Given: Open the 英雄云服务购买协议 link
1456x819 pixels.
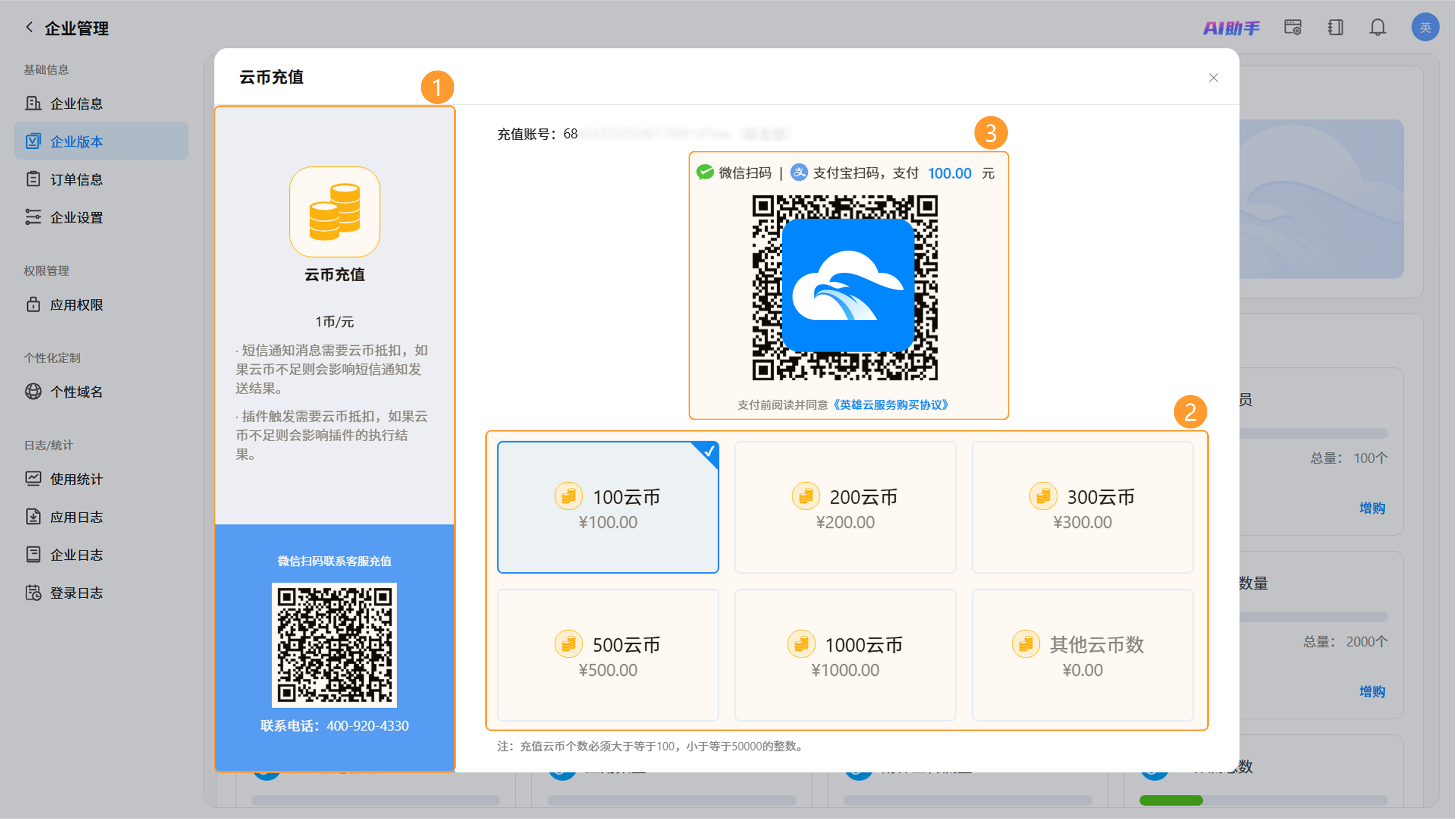Looking at the screenshot, I should click(x=891, y=405).
